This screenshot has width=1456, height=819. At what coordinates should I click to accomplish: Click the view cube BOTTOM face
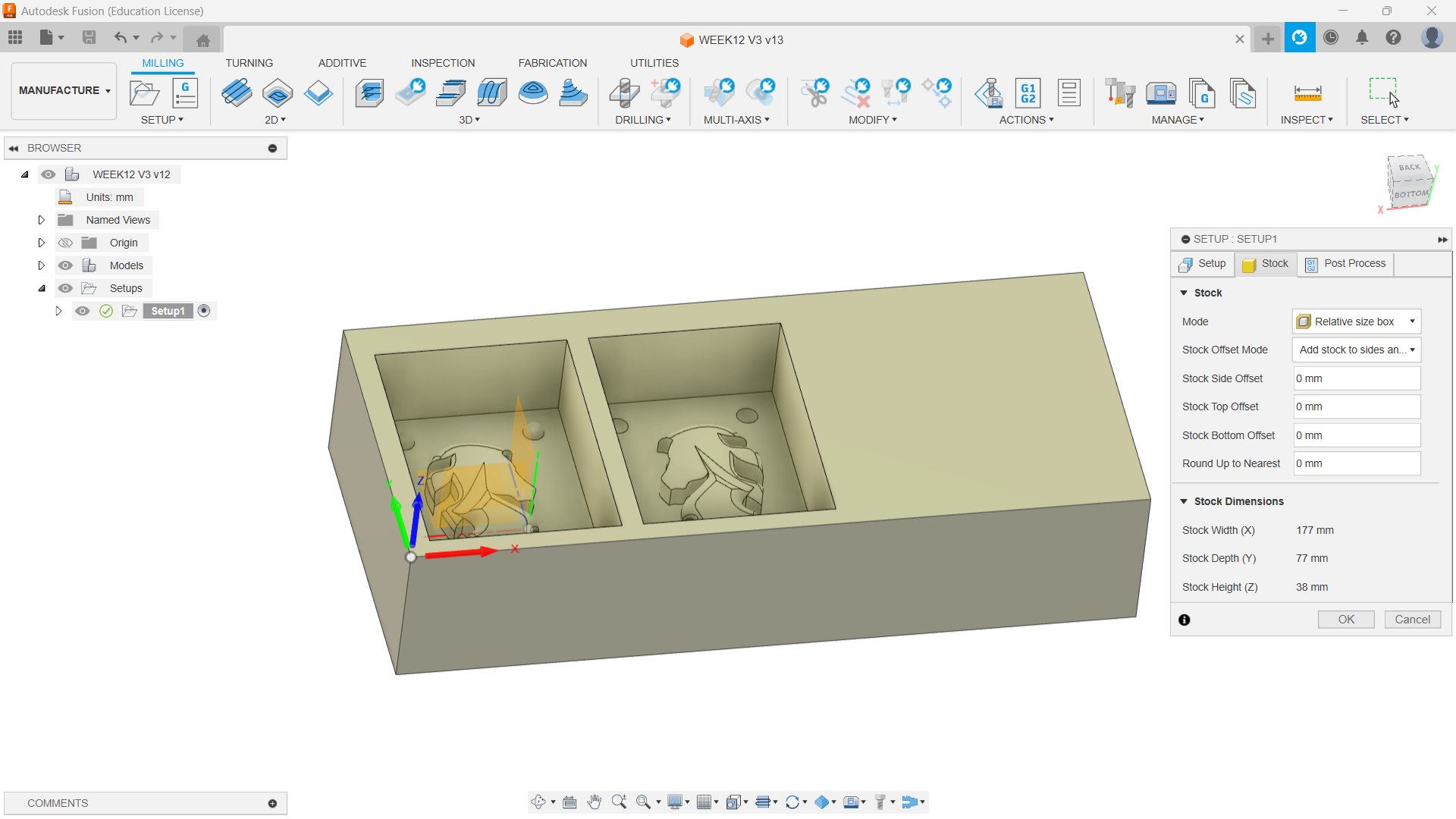[1410, 193]
